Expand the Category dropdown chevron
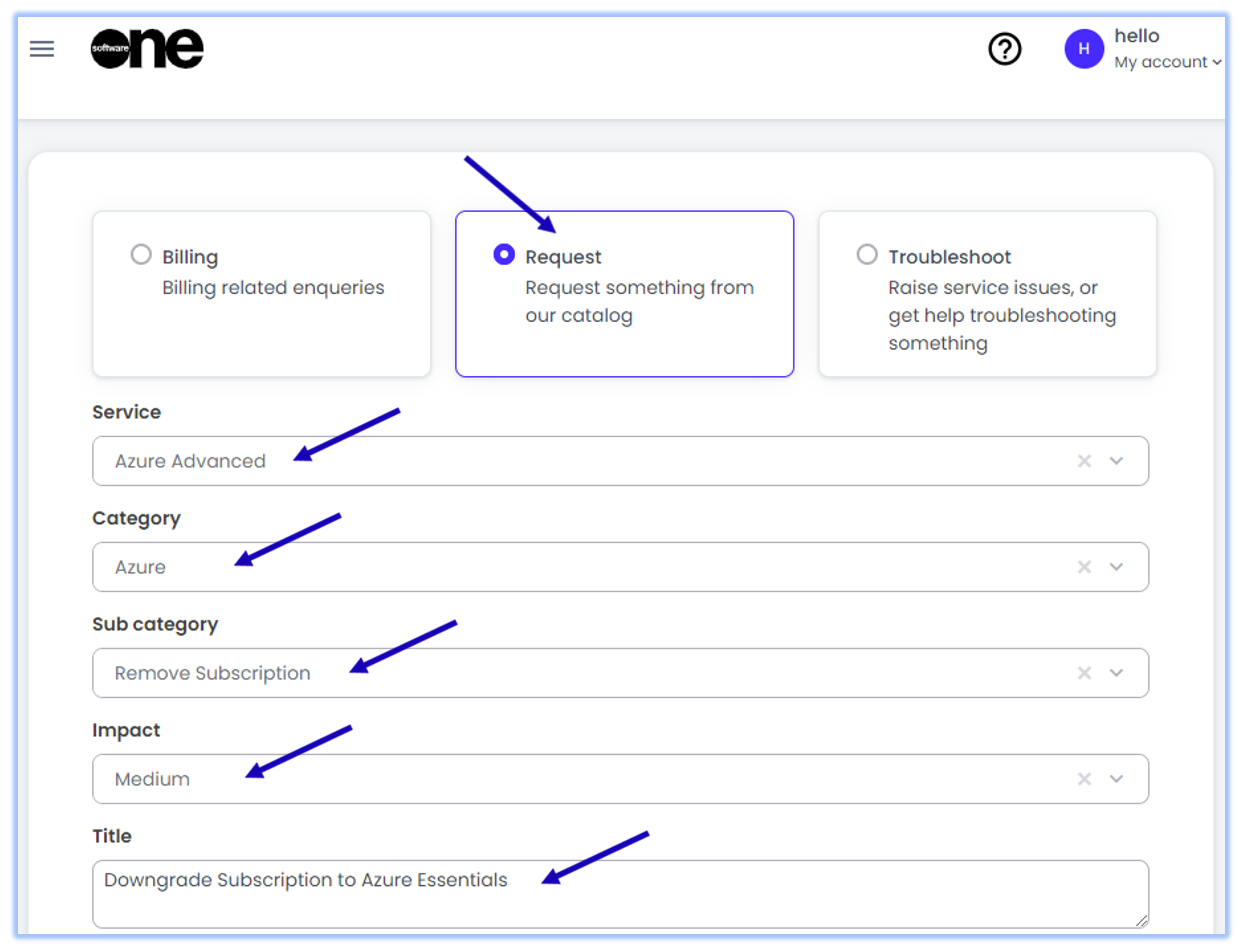The image size is (1240, 948). point(1117,567)
